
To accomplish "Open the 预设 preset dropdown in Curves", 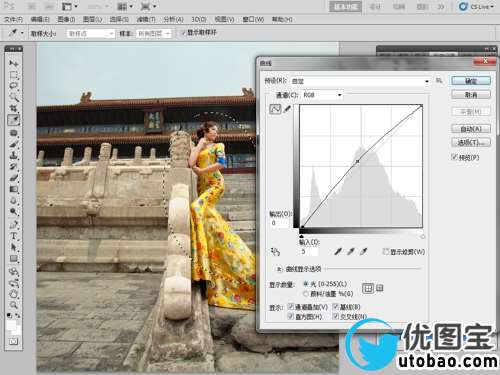I will tap(360, 81).
